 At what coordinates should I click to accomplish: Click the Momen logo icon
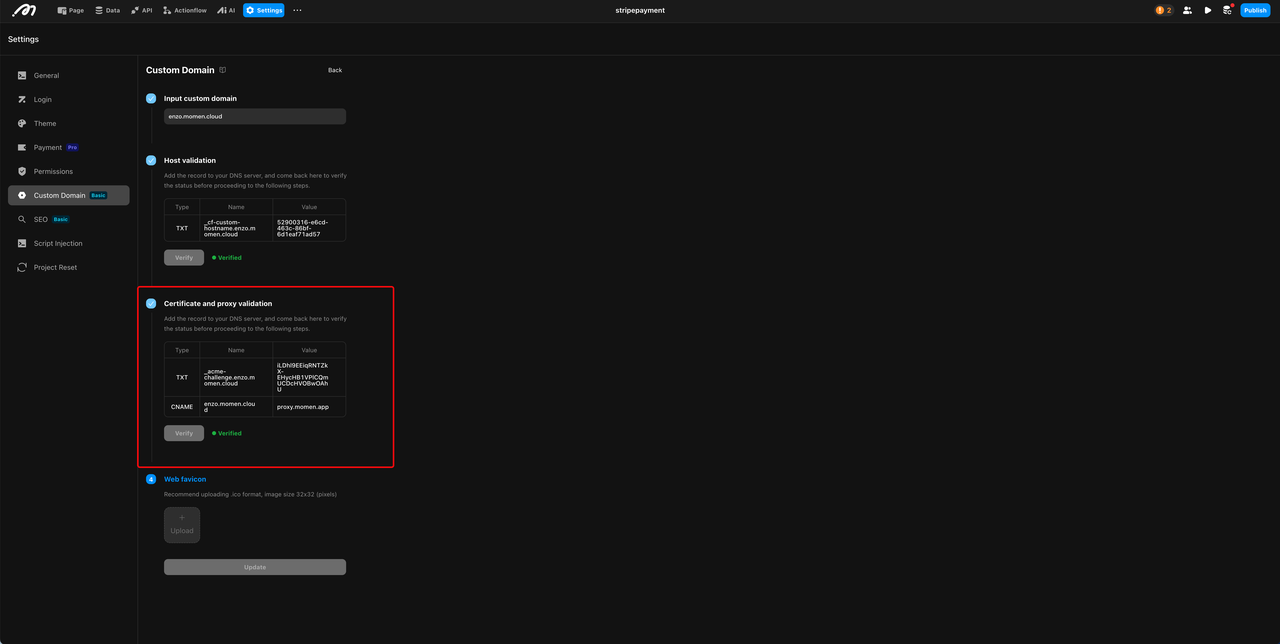(24, 10)
